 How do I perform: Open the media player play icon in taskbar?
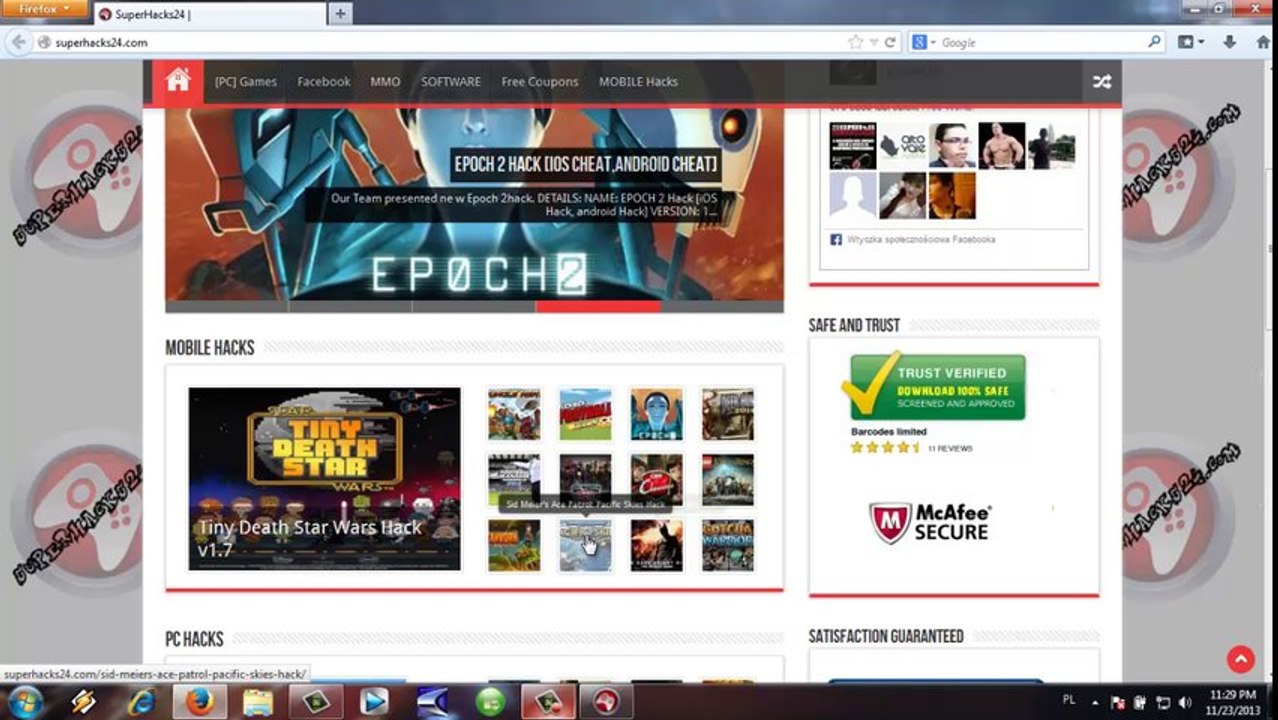point(374,701)
